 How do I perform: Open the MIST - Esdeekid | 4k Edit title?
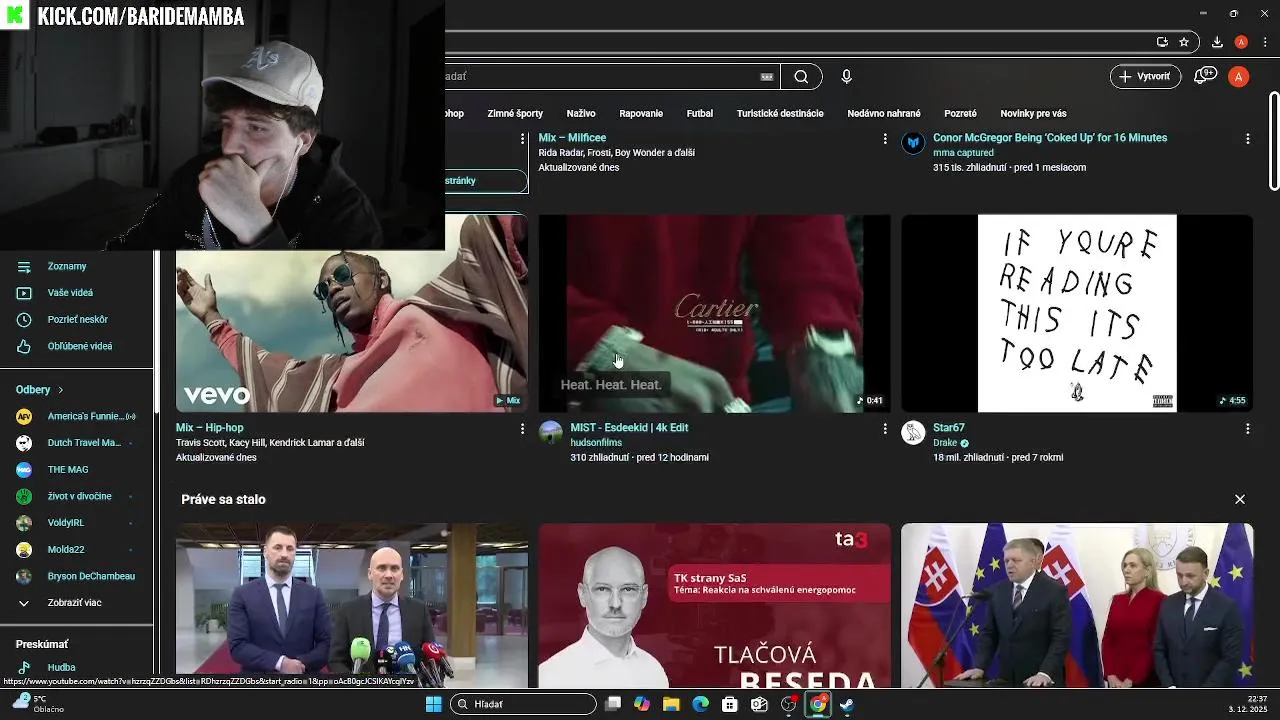point(629,428)
